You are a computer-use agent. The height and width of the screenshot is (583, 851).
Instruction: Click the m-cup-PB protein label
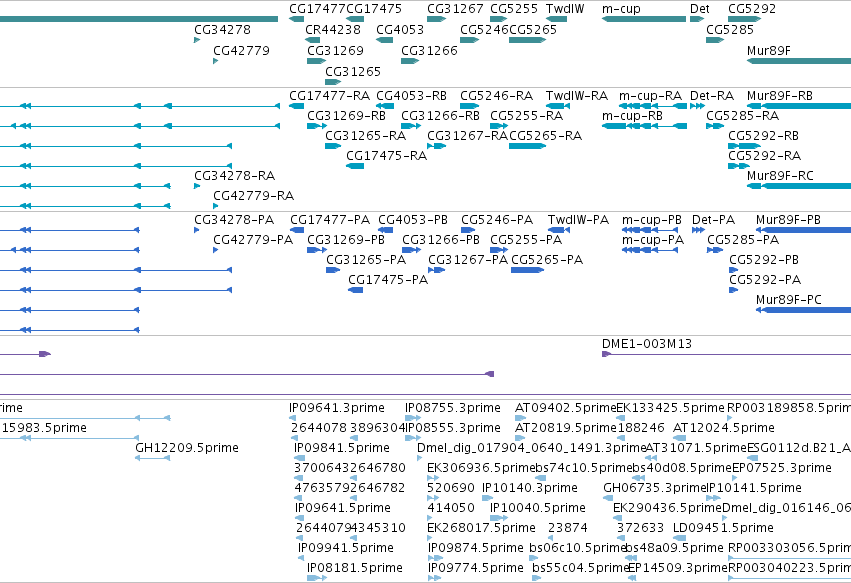[652, 220]
